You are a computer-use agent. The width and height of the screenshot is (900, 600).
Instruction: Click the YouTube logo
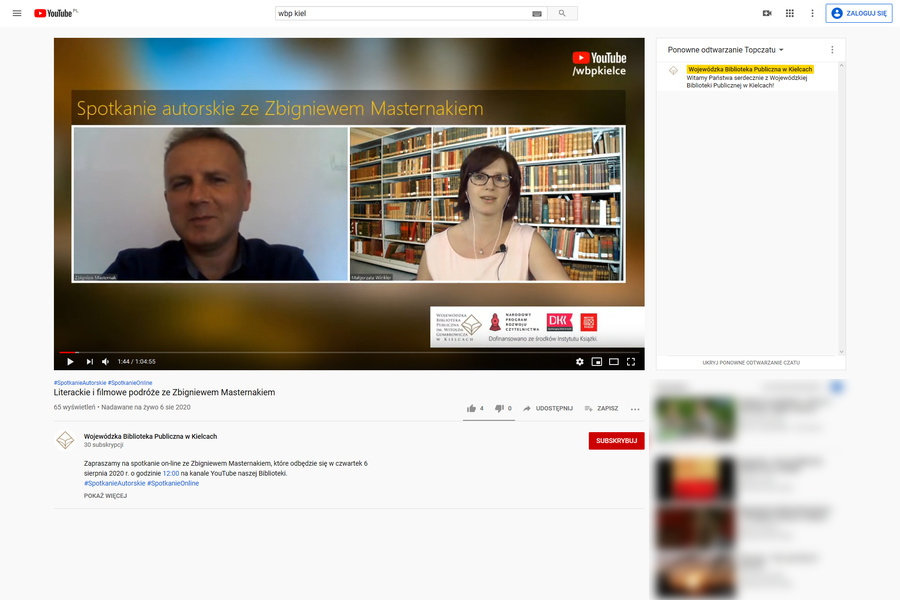pos(55,13)
